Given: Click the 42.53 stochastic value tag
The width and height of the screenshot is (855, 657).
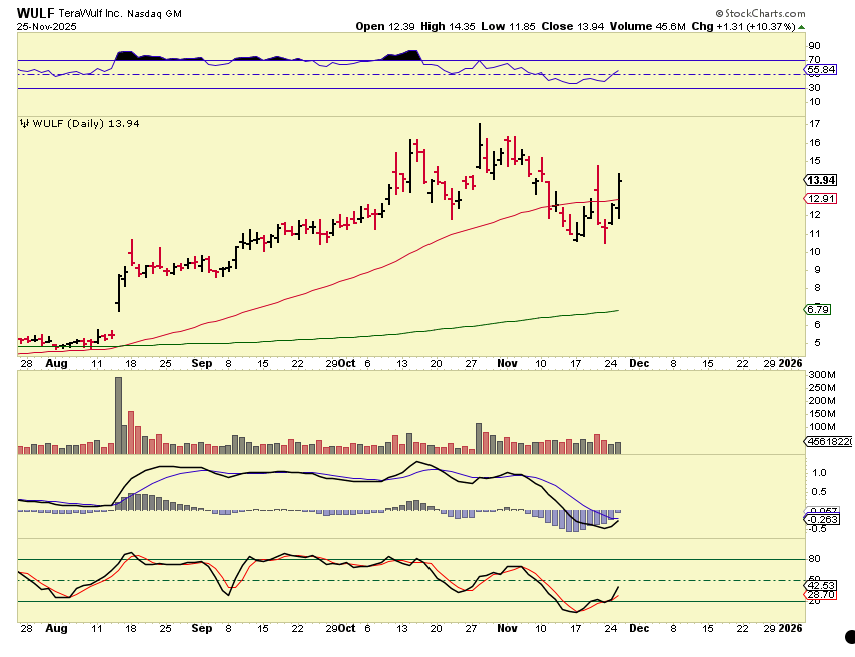Looking at the screenshot, I should pos(821,586).
